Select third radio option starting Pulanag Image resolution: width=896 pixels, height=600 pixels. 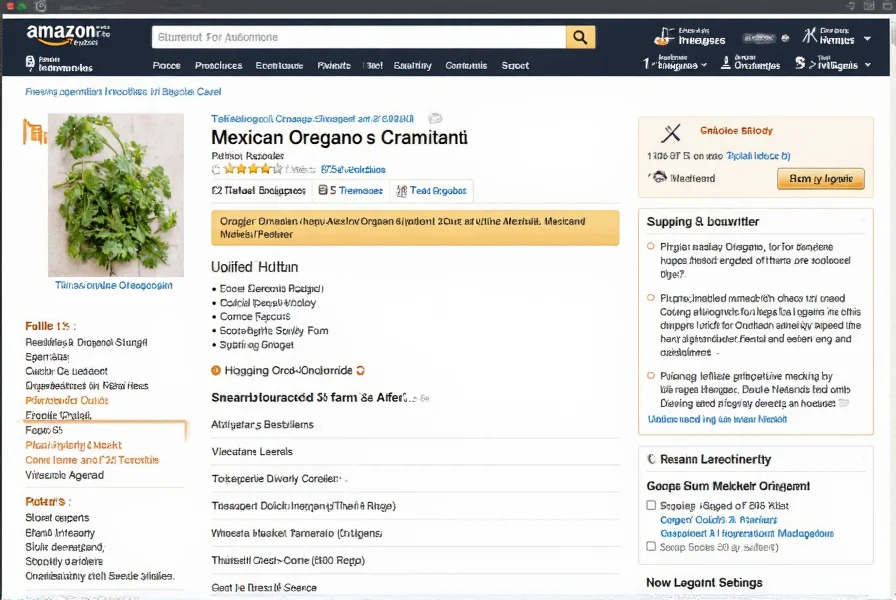coord(650,375)
